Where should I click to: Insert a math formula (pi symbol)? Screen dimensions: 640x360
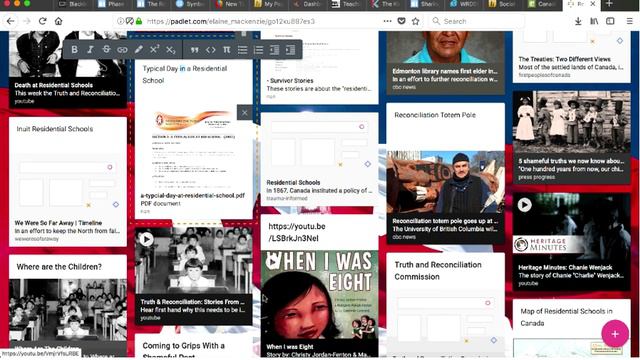coord(227,50)
